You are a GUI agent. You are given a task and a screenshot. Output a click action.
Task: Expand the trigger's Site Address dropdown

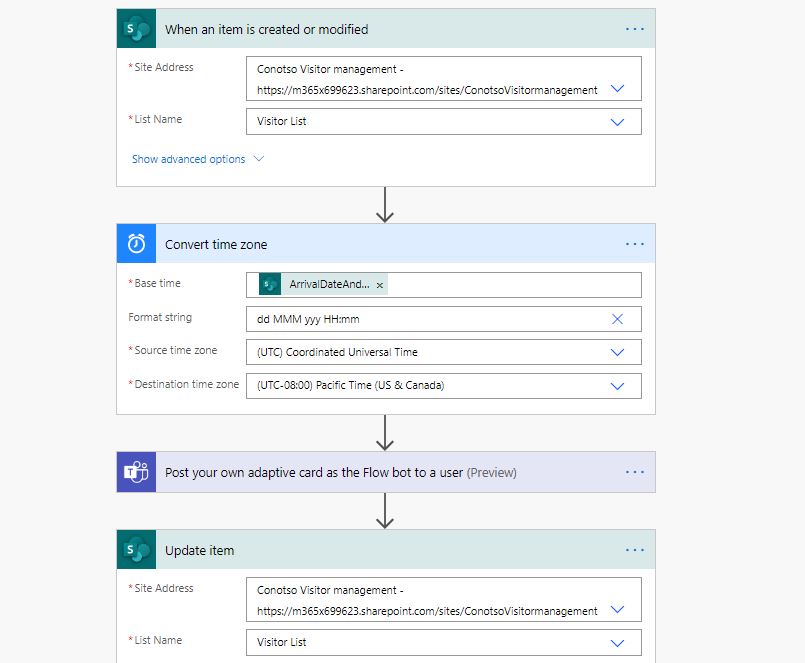coord(617,89)
